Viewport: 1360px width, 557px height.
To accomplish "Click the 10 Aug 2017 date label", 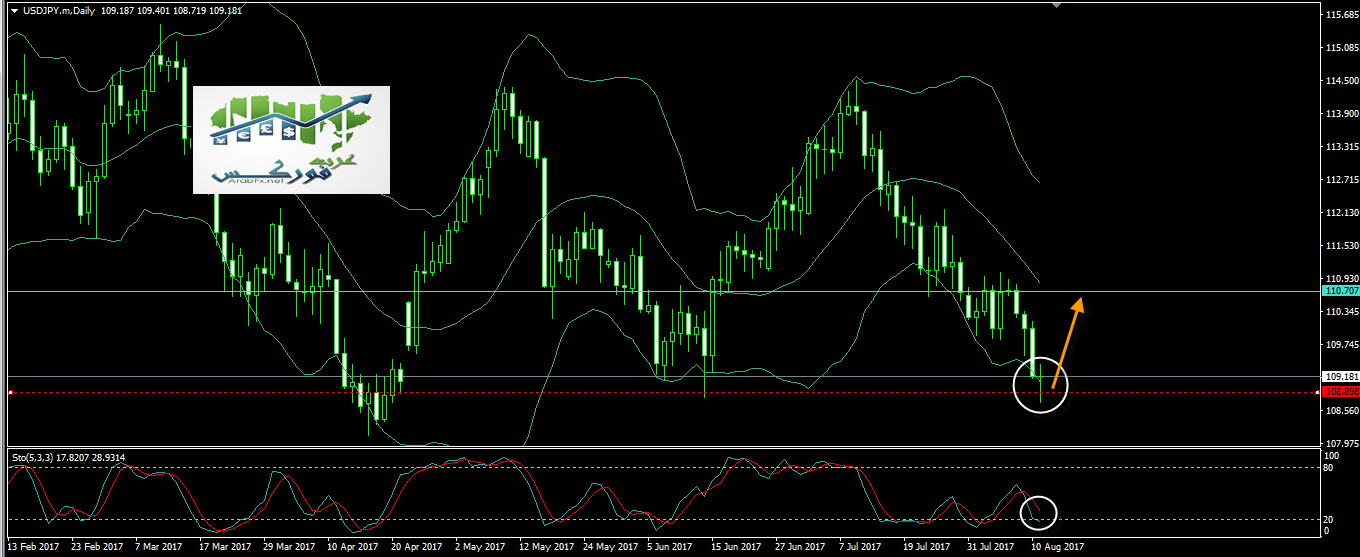I will [1057, 548].
